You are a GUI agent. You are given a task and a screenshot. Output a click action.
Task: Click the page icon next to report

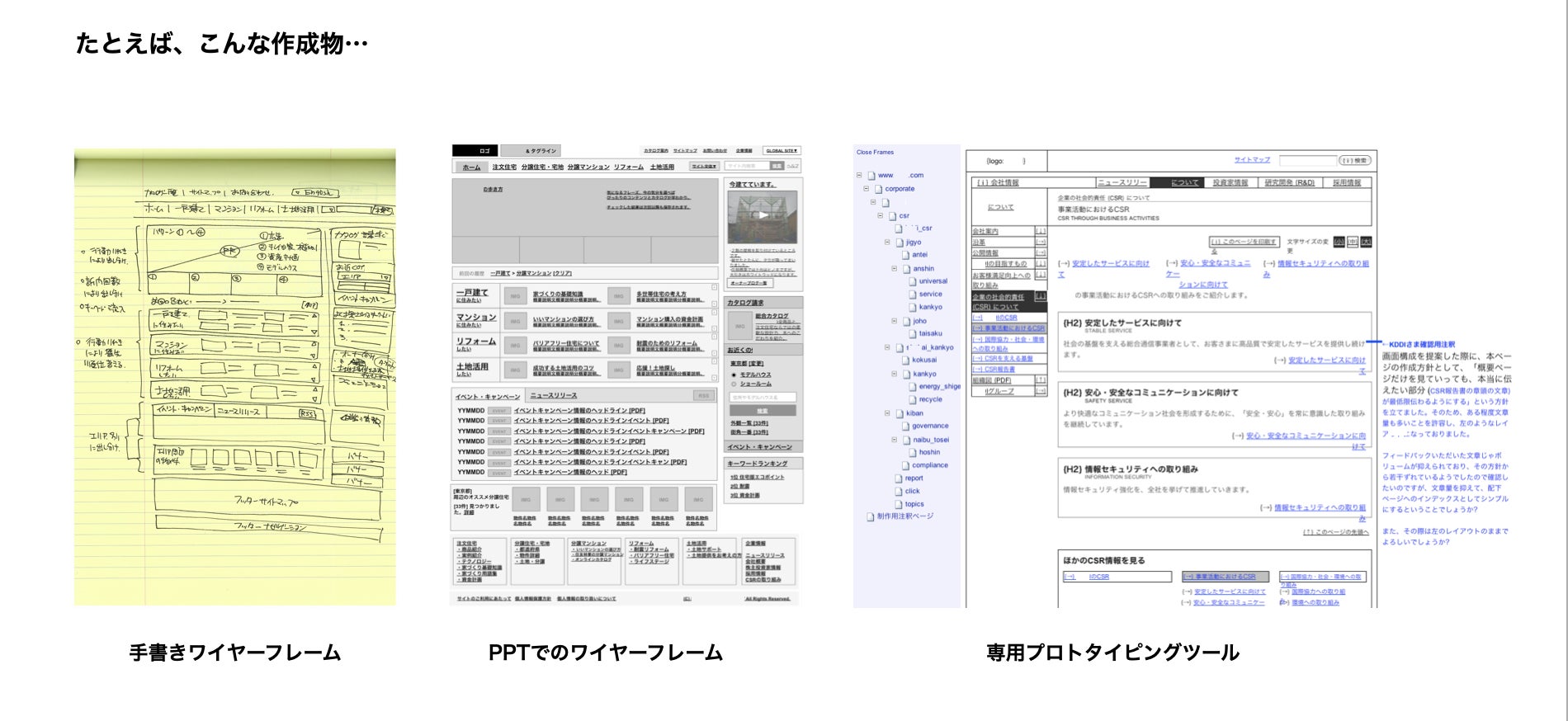tap(899, 478)
